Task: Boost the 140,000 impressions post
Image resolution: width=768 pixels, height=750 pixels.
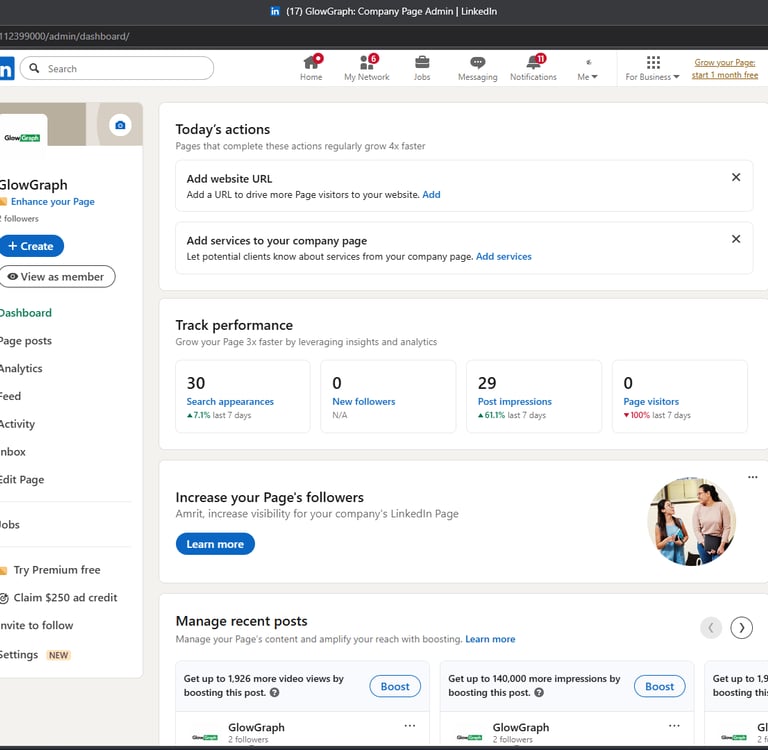Action: point(659,686)
